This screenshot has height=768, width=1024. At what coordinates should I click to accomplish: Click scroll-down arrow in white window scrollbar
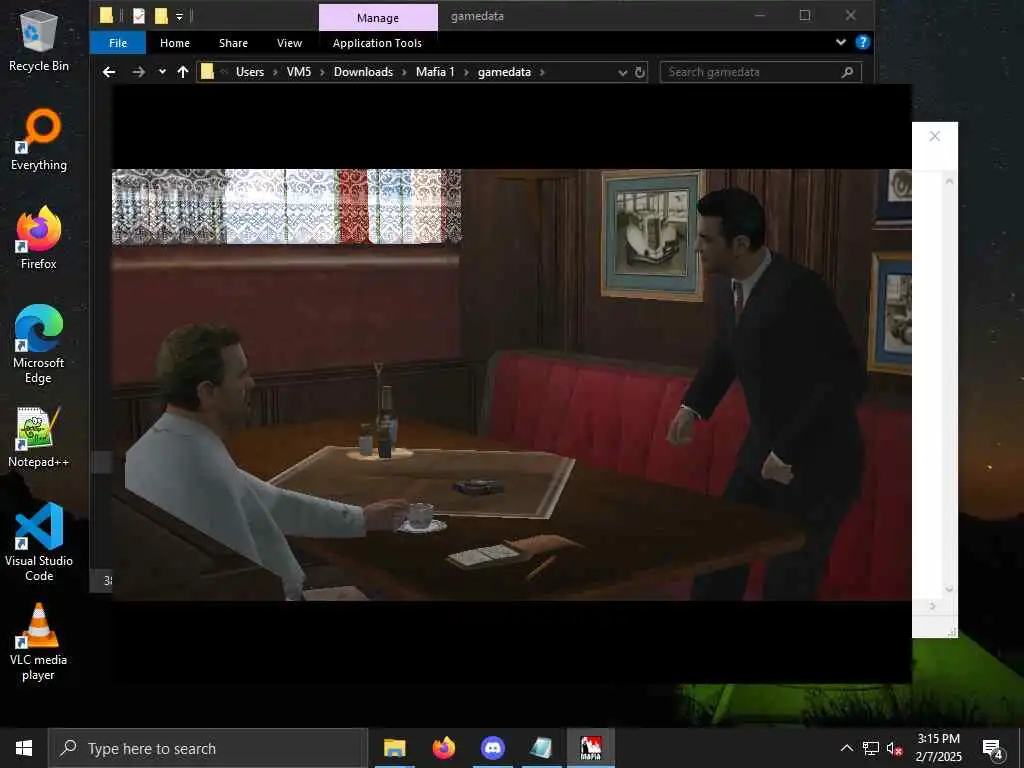(x=949, y=589)
